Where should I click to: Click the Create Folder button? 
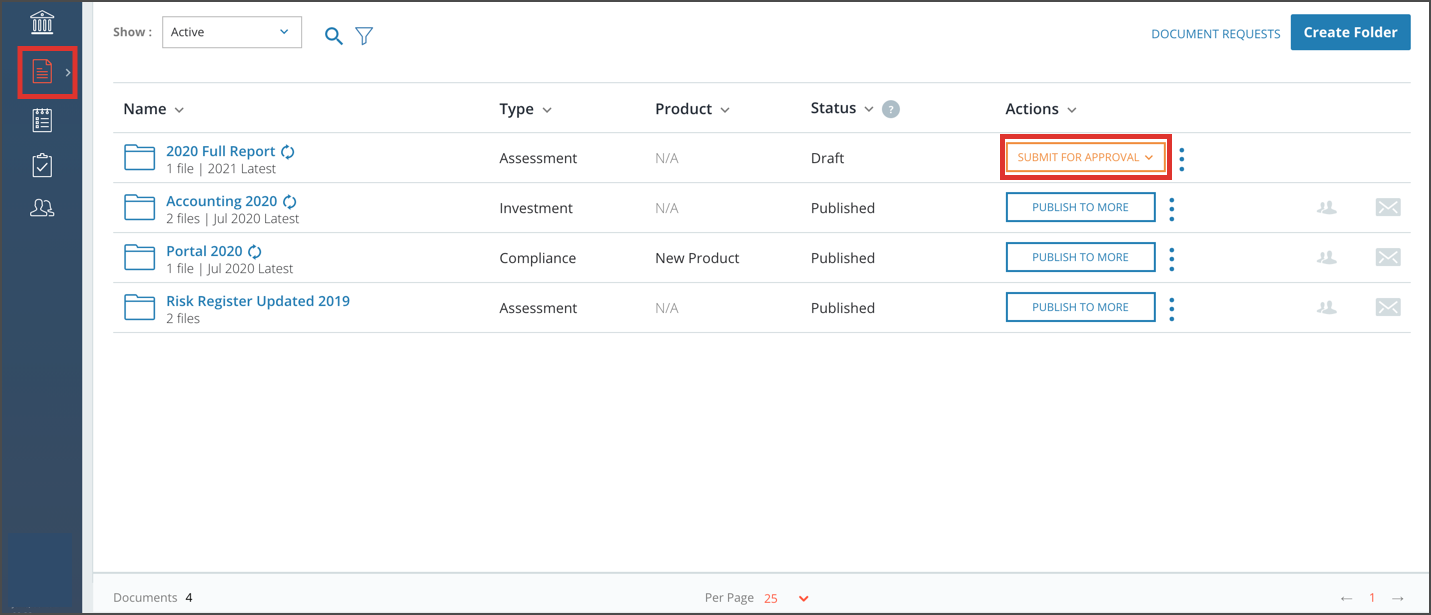(1350, 32)
